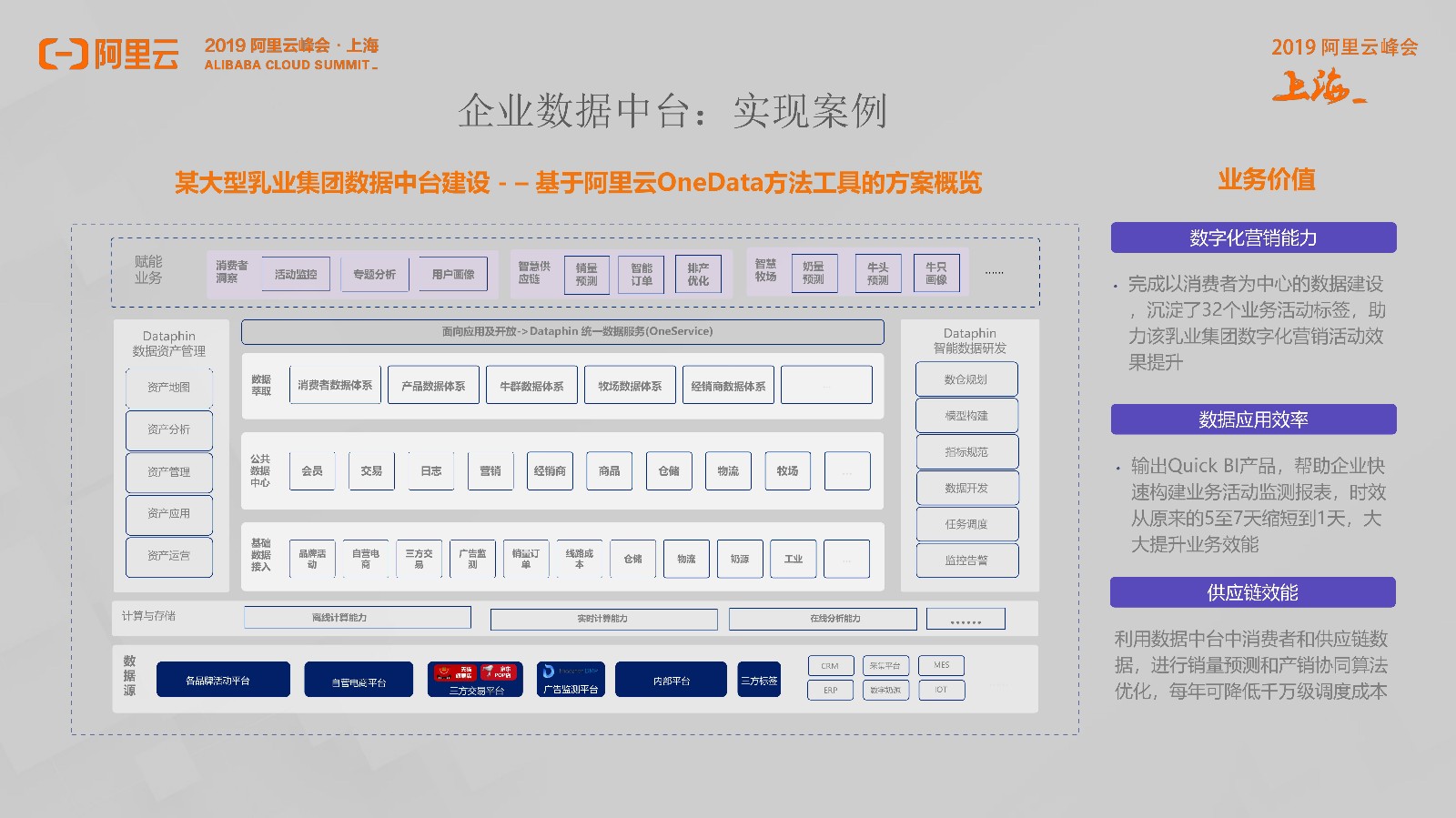Image resolution: width=1456 pixels, height=818 pixels.
Task: Select the 离线计算能力 bar
Action: 358,618
